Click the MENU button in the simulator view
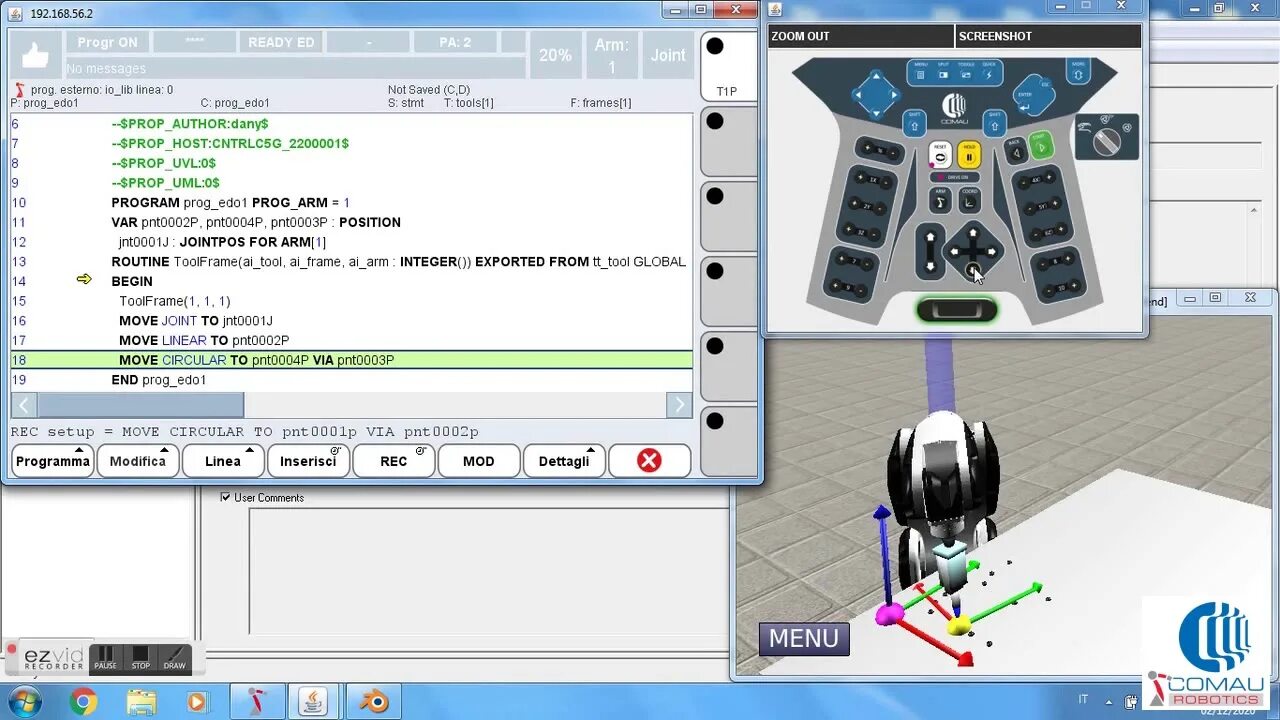This screenshot has height=720, width=1280. (804, 638)
